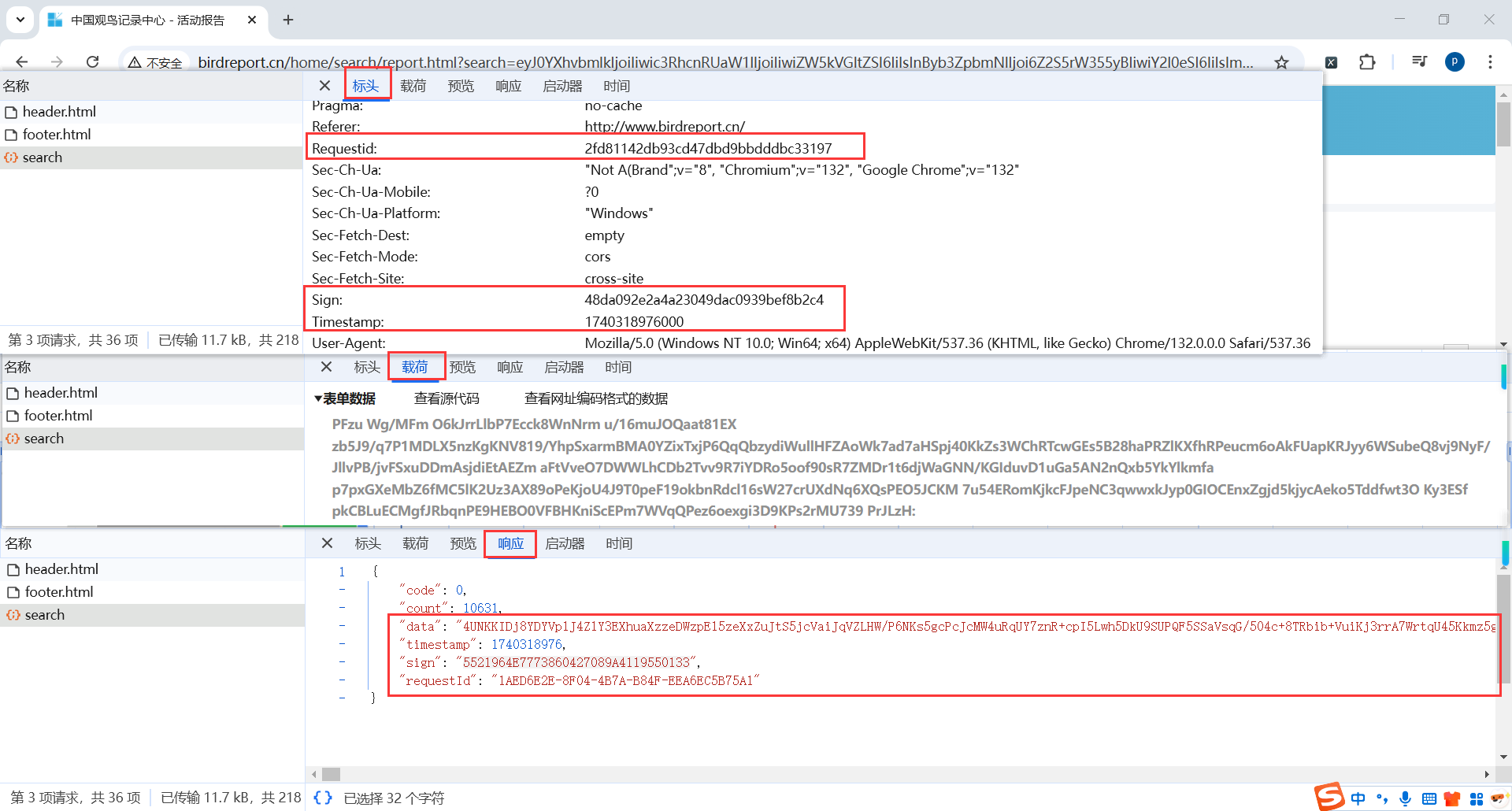This screenshot has height=811, width=1512.
Task: Open the Chrome Extensions puzzle menu
Action: click(x=1367, y=62)
